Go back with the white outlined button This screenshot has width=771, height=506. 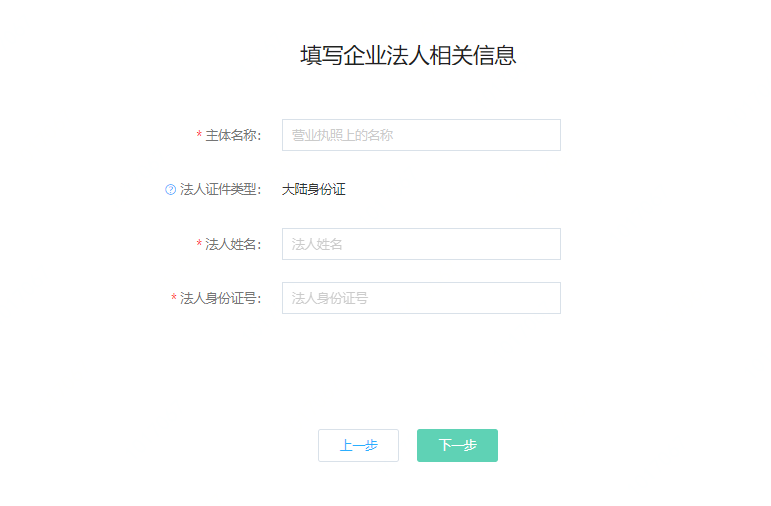(x=358, y=446)
